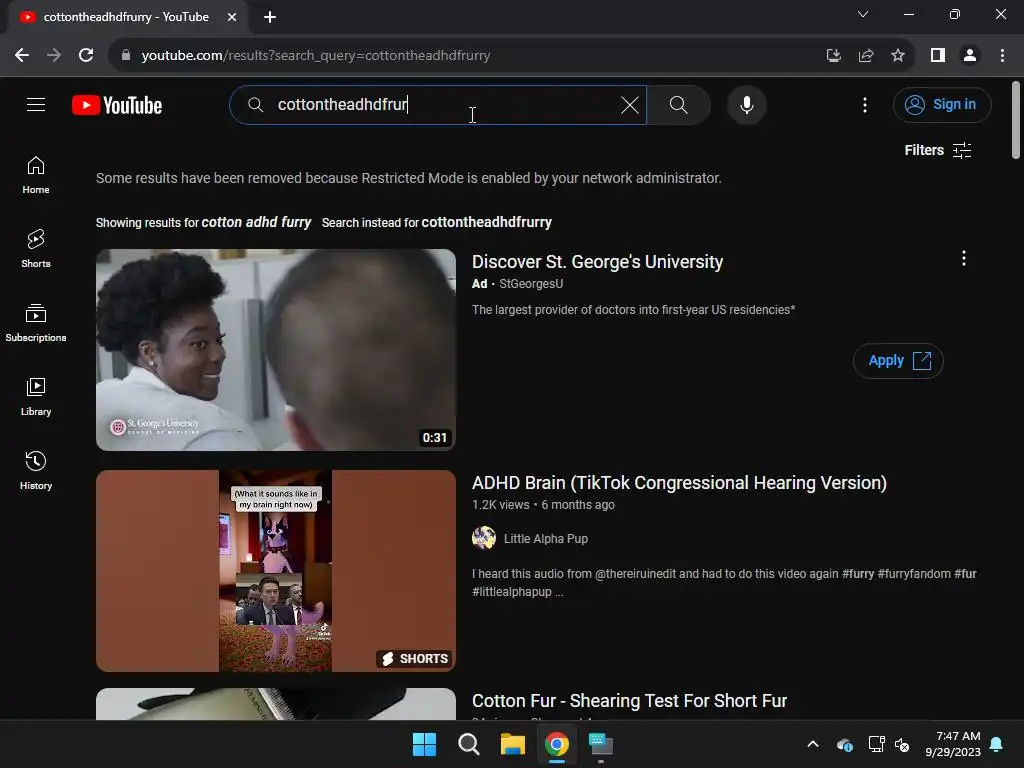Open File Explorer from taskbar
Screen dimensions: 1024x768
point(513,744)
